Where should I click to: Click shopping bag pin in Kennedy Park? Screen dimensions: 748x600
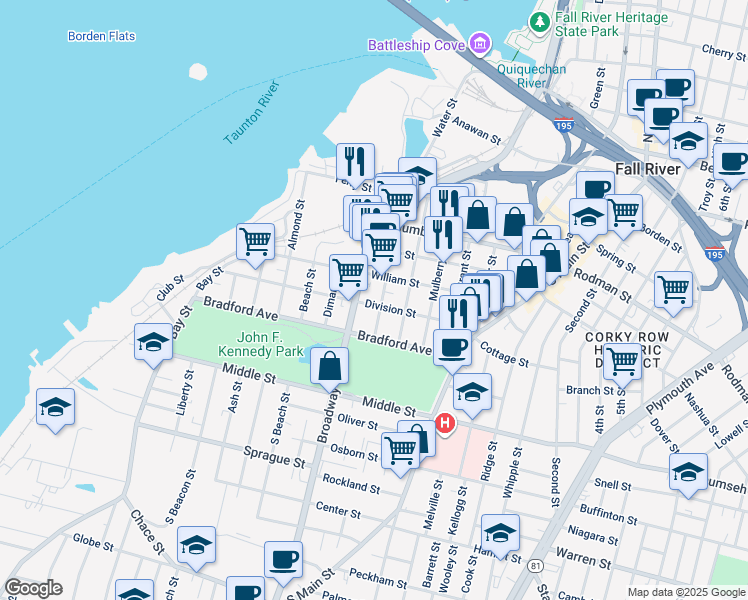(x=330, y=369)
